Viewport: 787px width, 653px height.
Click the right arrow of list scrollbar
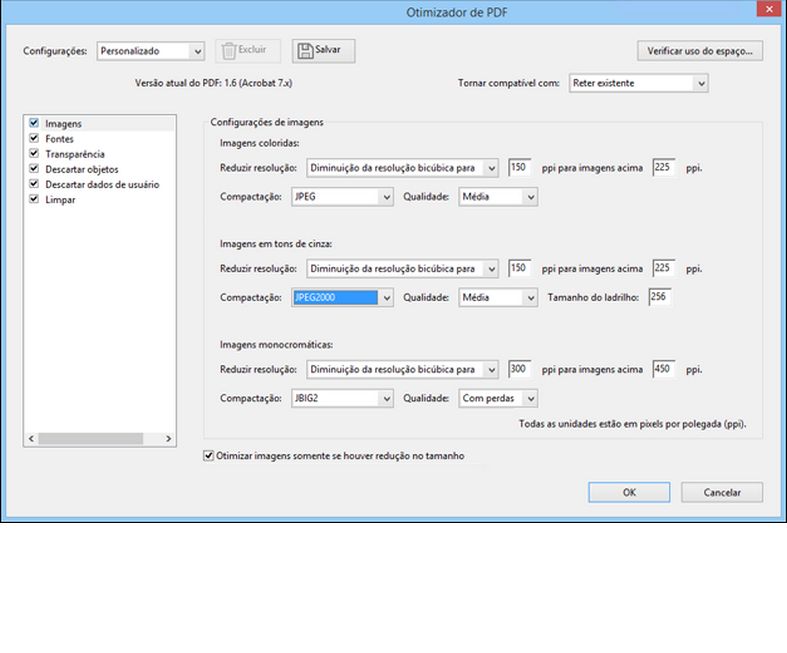[169, 439]
